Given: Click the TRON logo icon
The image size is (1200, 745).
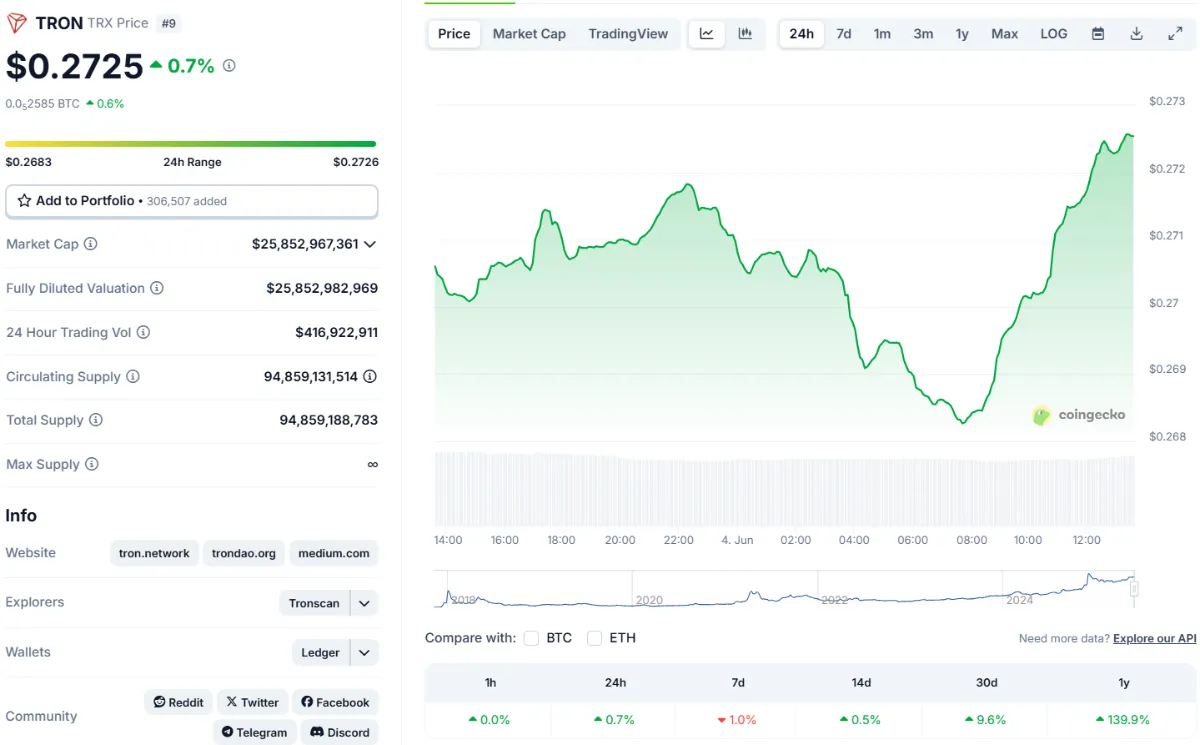Looking at the screenshot, I should 17,23.
